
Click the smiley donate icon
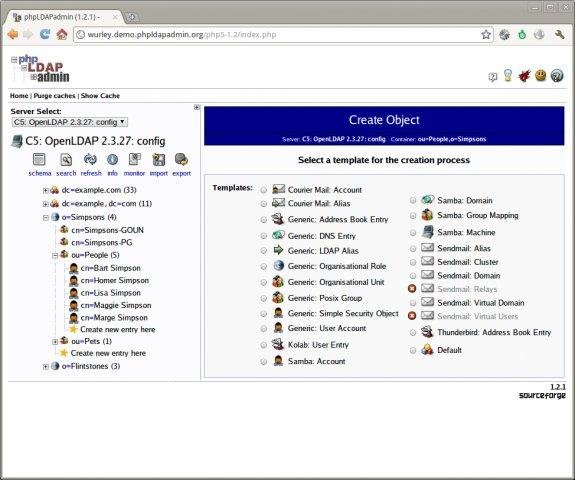click(x=541, y=76)
